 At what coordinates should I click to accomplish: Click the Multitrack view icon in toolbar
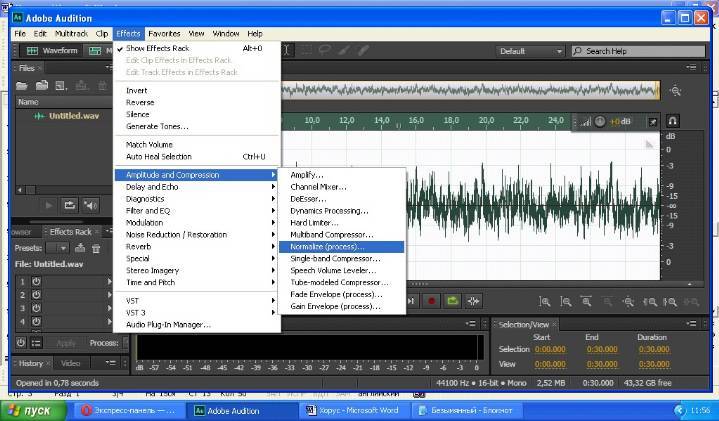[x=95, y=50]
